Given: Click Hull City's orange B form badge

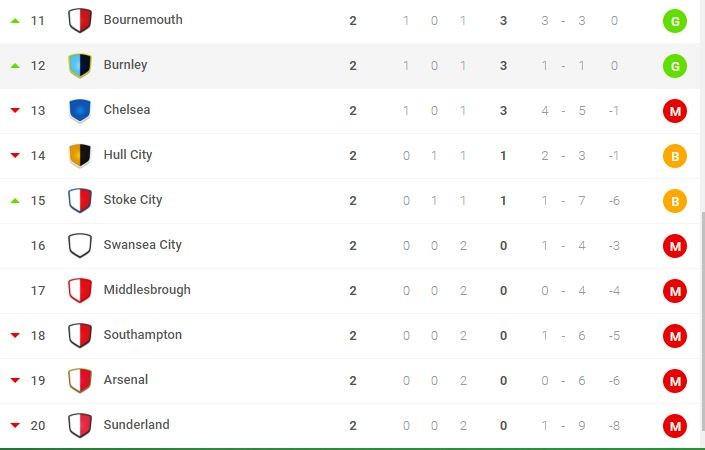Looking at the screenshot, I should (675, 156).
